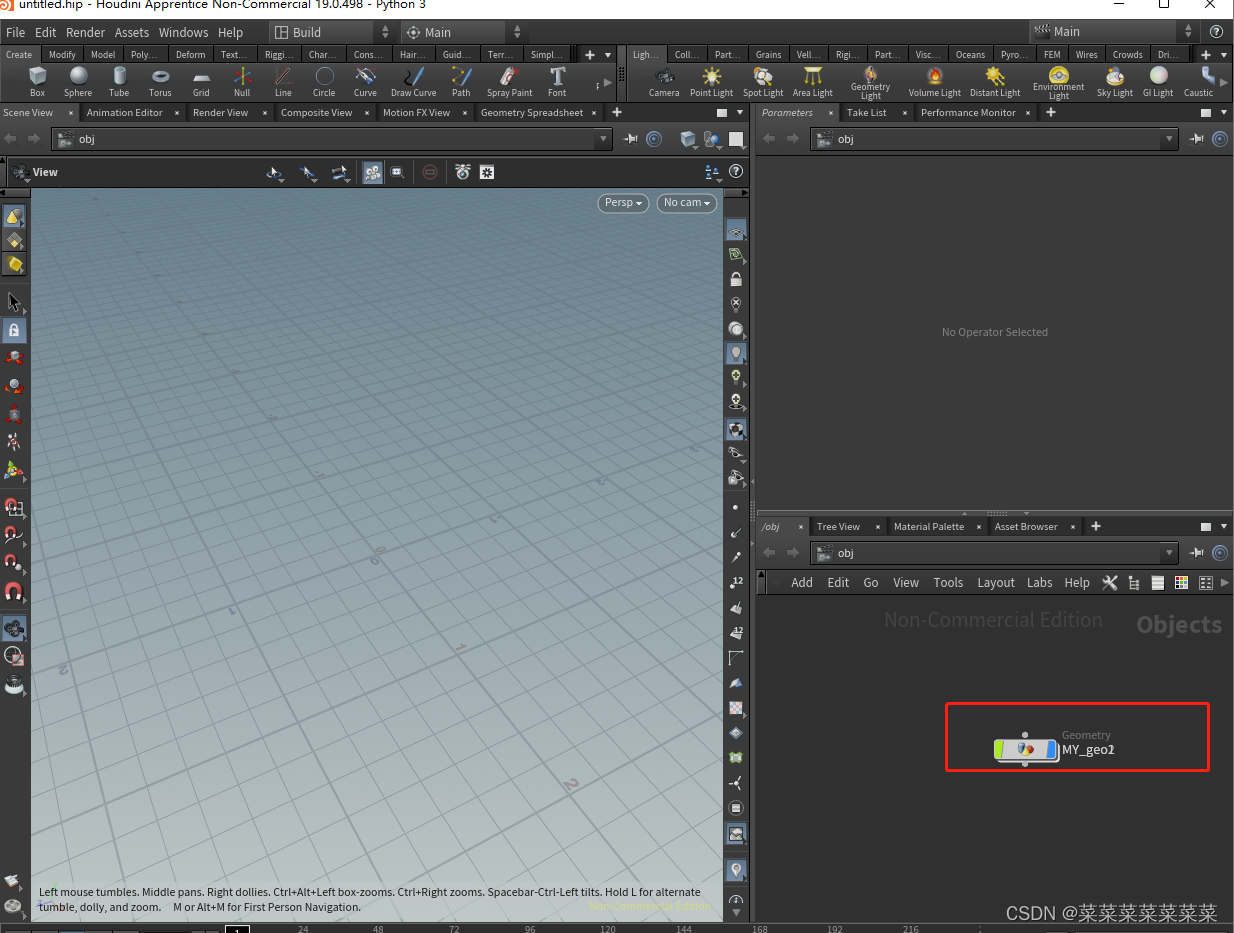Toggle pin on the Scene View pane
This screenshot has width=1234, height=933.
[631, 139]
